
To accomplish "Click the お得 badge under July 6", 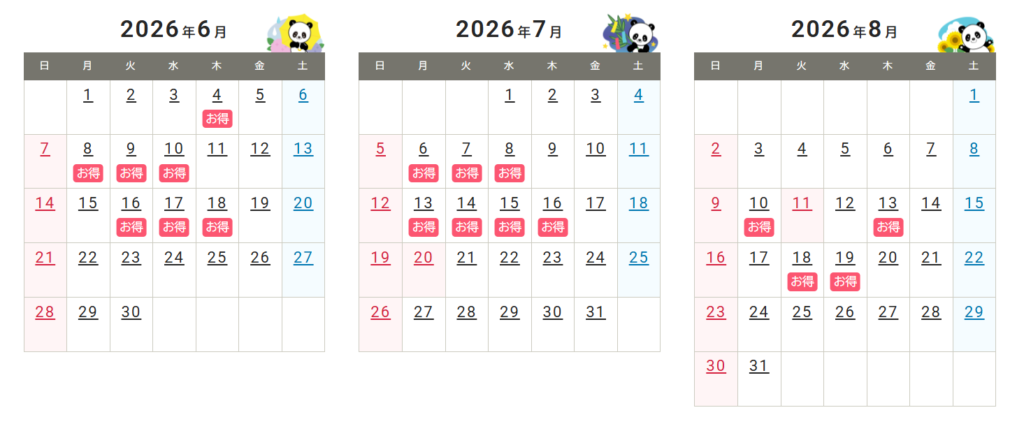I will click(423, 173).
